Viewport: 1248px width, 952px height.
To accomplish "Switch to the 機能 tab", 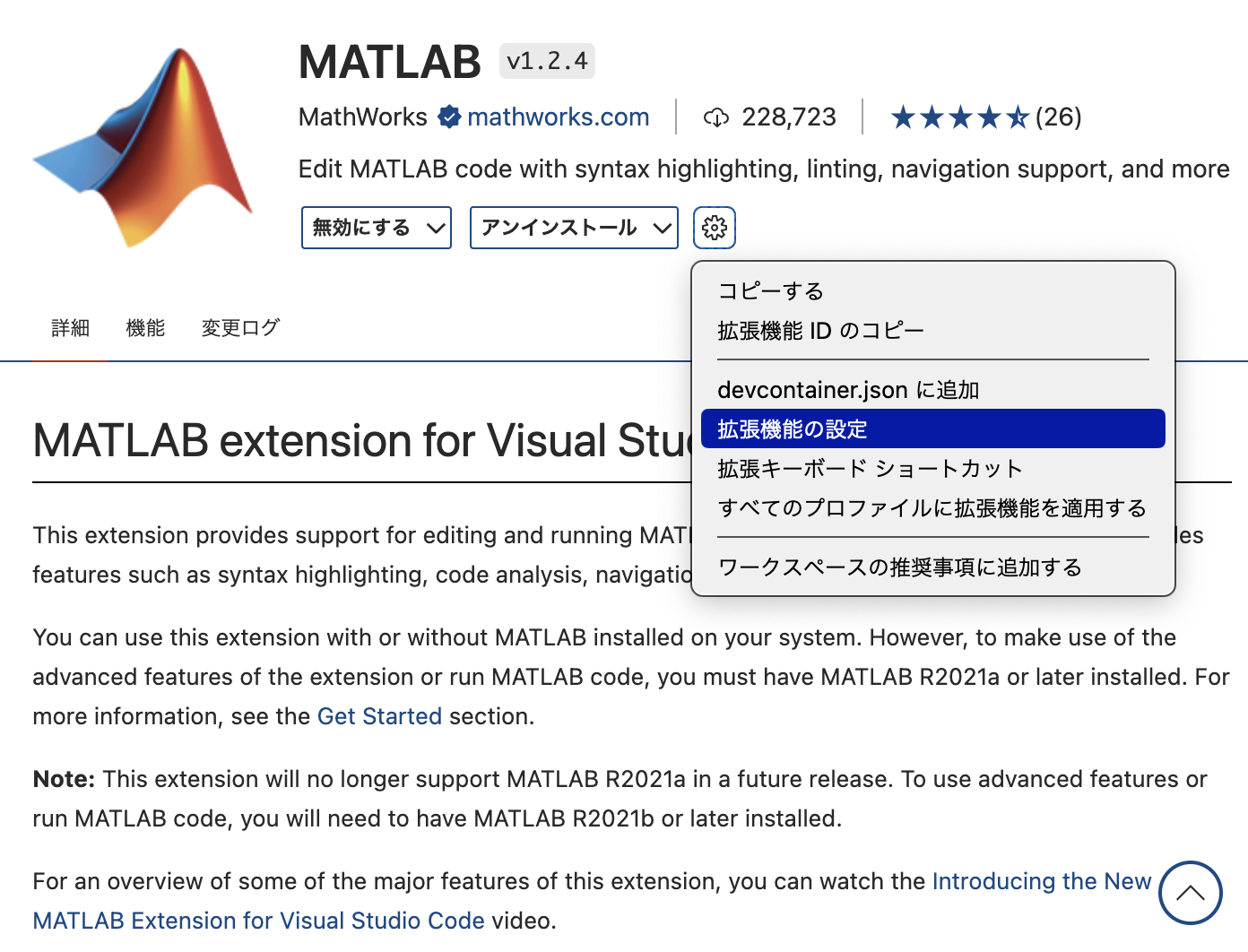I will [x=145, y=328].
